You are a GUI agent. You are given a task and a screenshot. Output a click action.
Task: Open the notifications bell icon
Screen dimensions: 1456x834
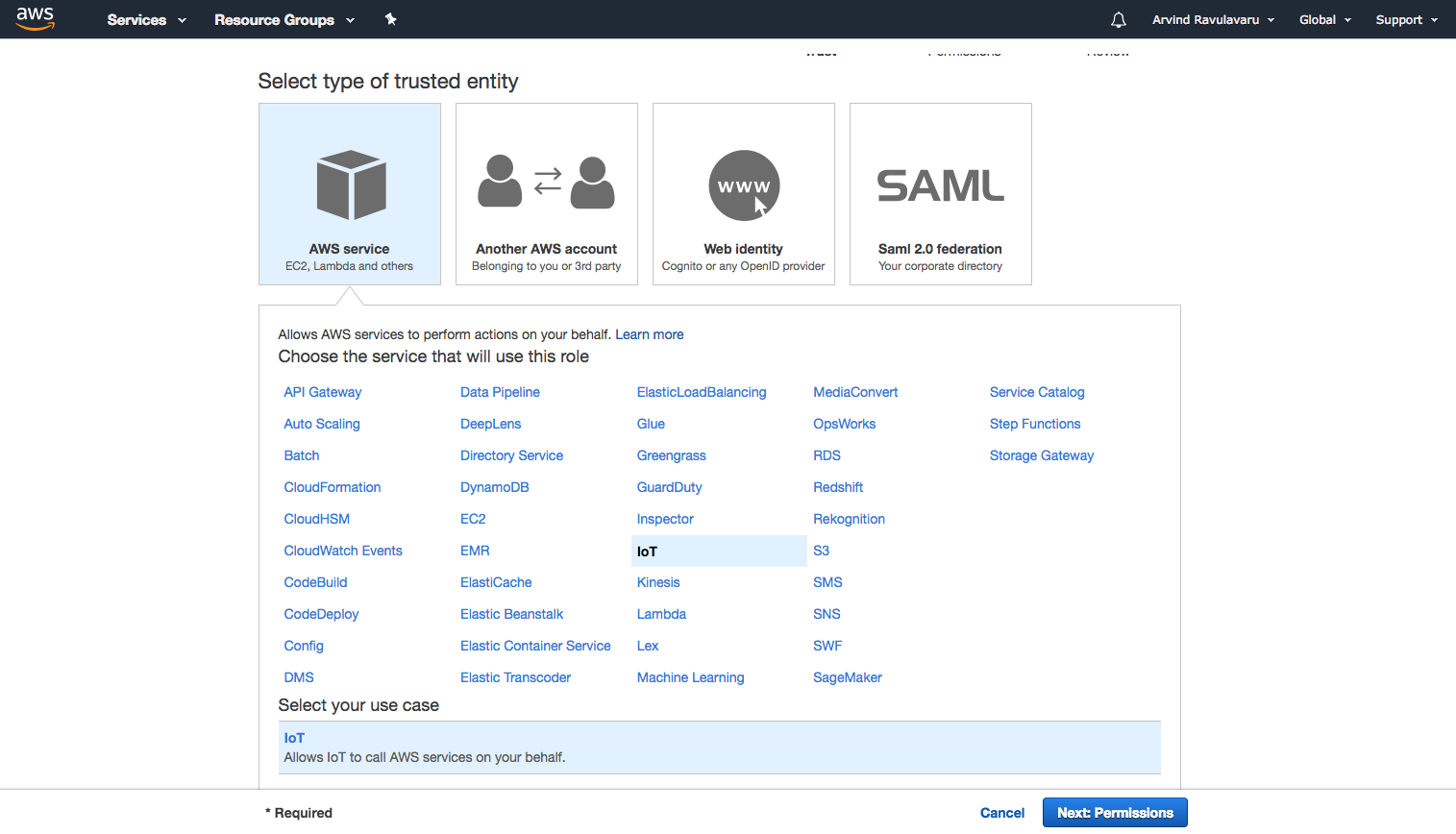click(1118, 19)
